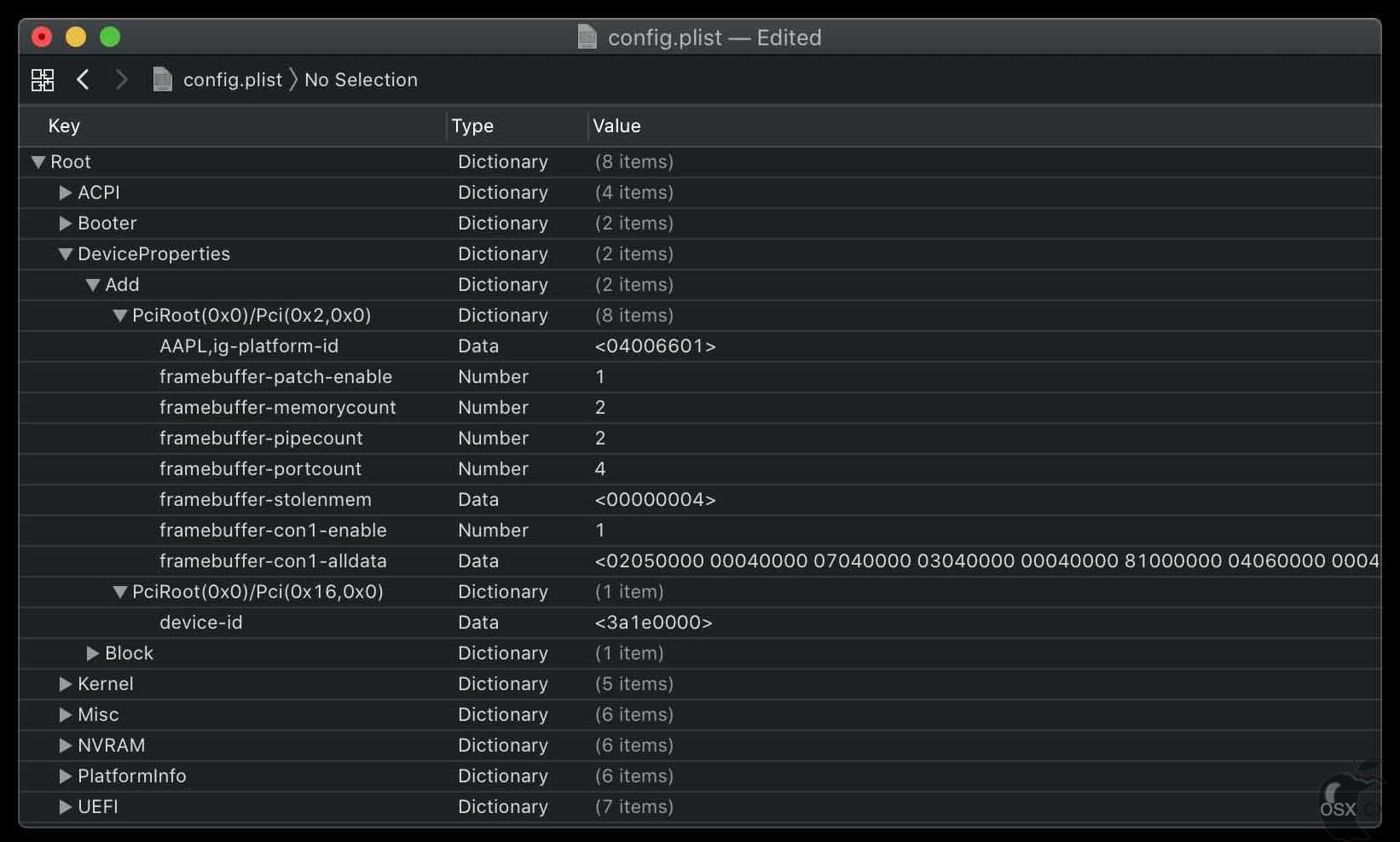Collapse the Root disclosure triangle

(x=38, y=162)
